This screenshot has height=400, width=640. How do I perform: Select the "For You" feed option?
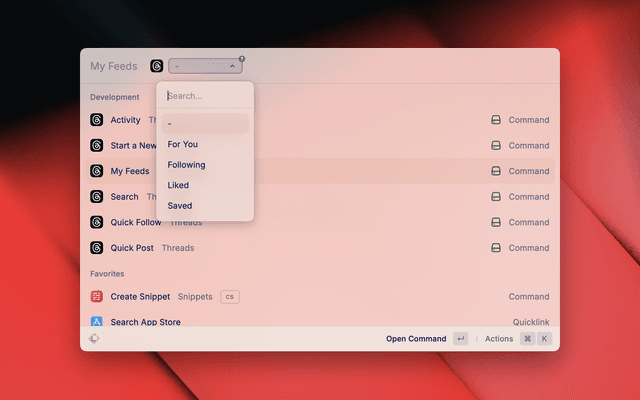183,144
